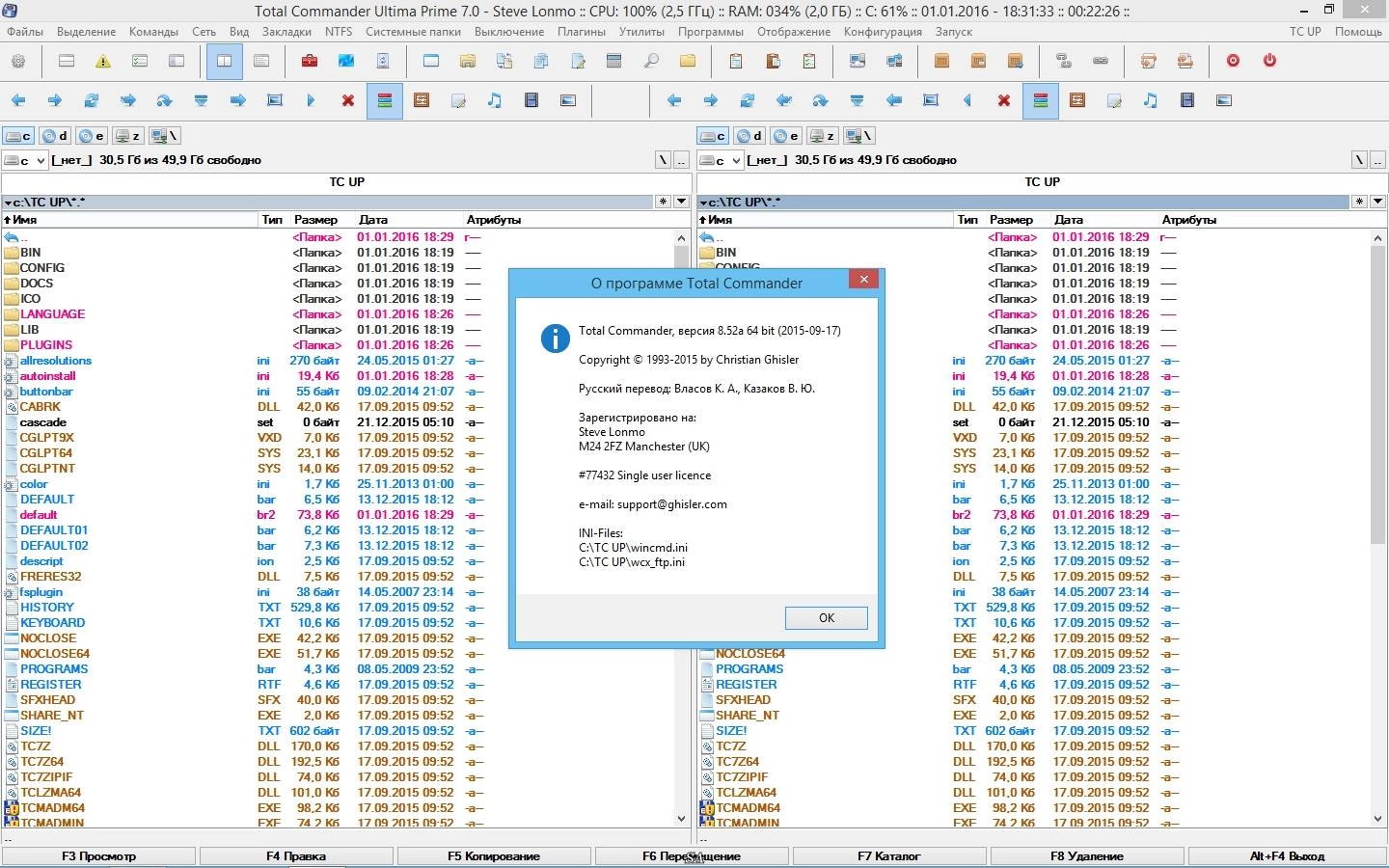The height and width of the screenshot is (868, 1389).
Task: Go forward with the left panel's blue right arrow next to Back
Action: click(55, 100)
